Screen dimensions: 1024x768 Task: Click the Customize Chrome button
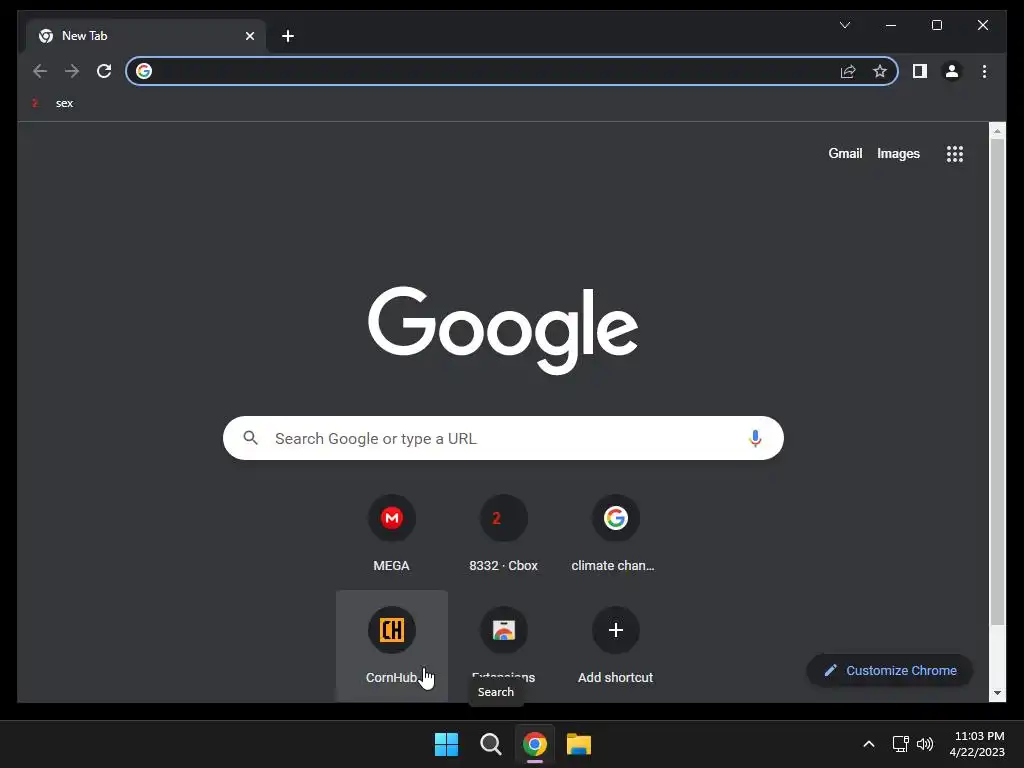click(890, 671)
